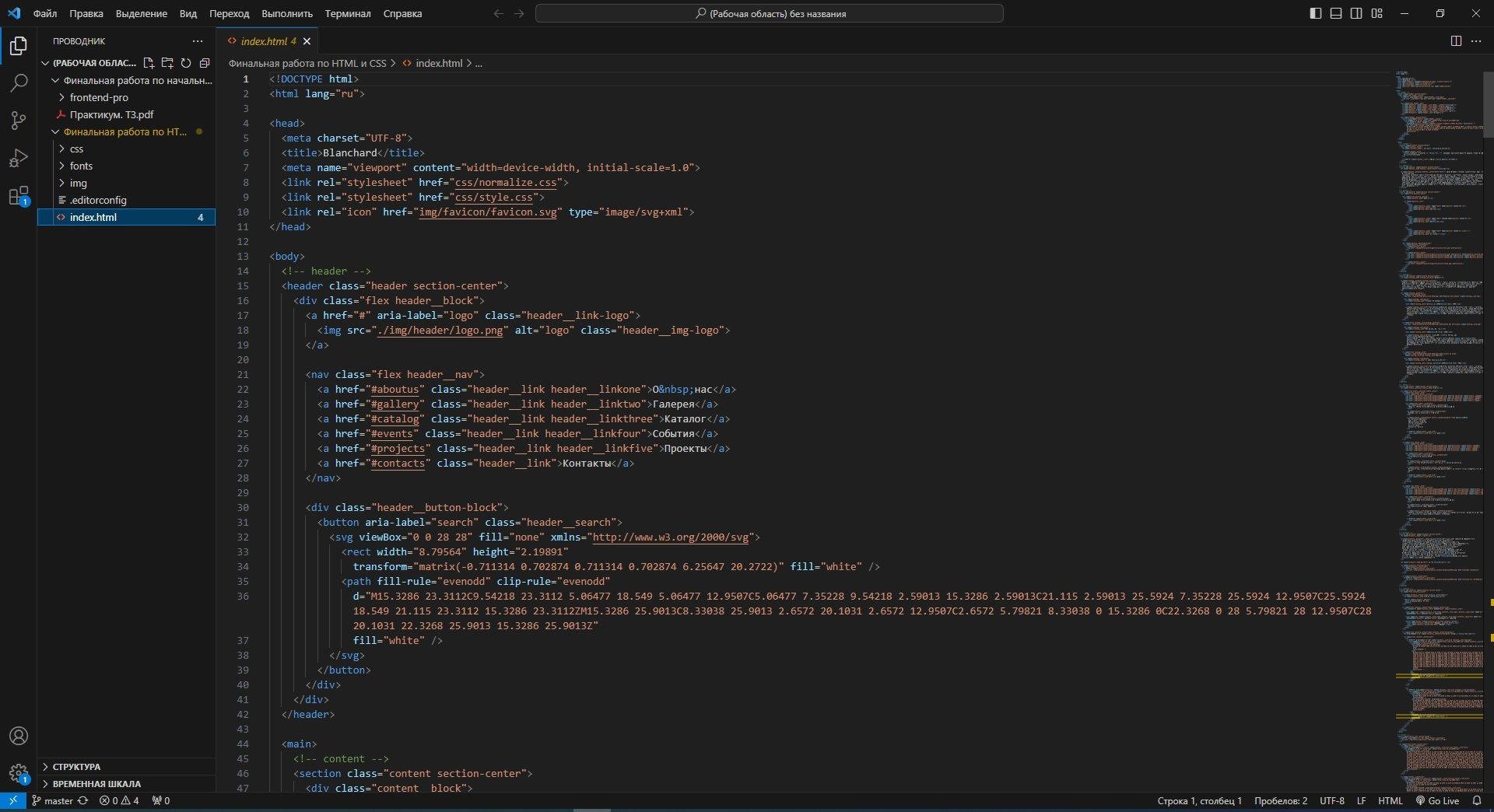
Task: Open the Правка menu
Action: tap(86, 13)
